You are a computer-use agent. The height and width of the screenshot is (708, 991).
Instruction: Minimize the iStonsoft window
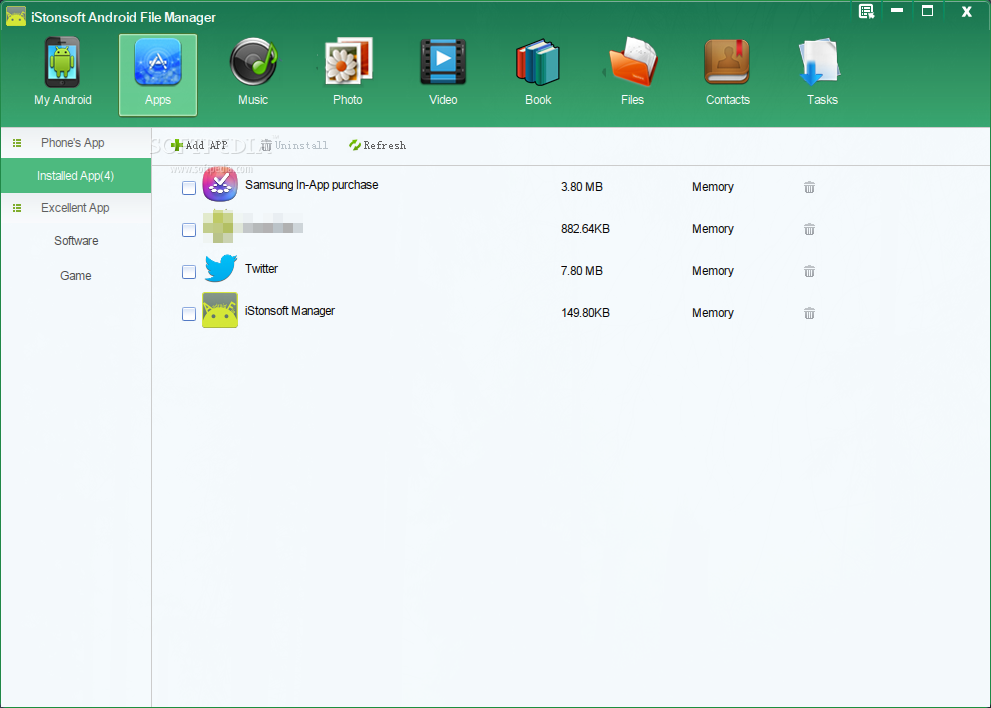click(897, 11)
